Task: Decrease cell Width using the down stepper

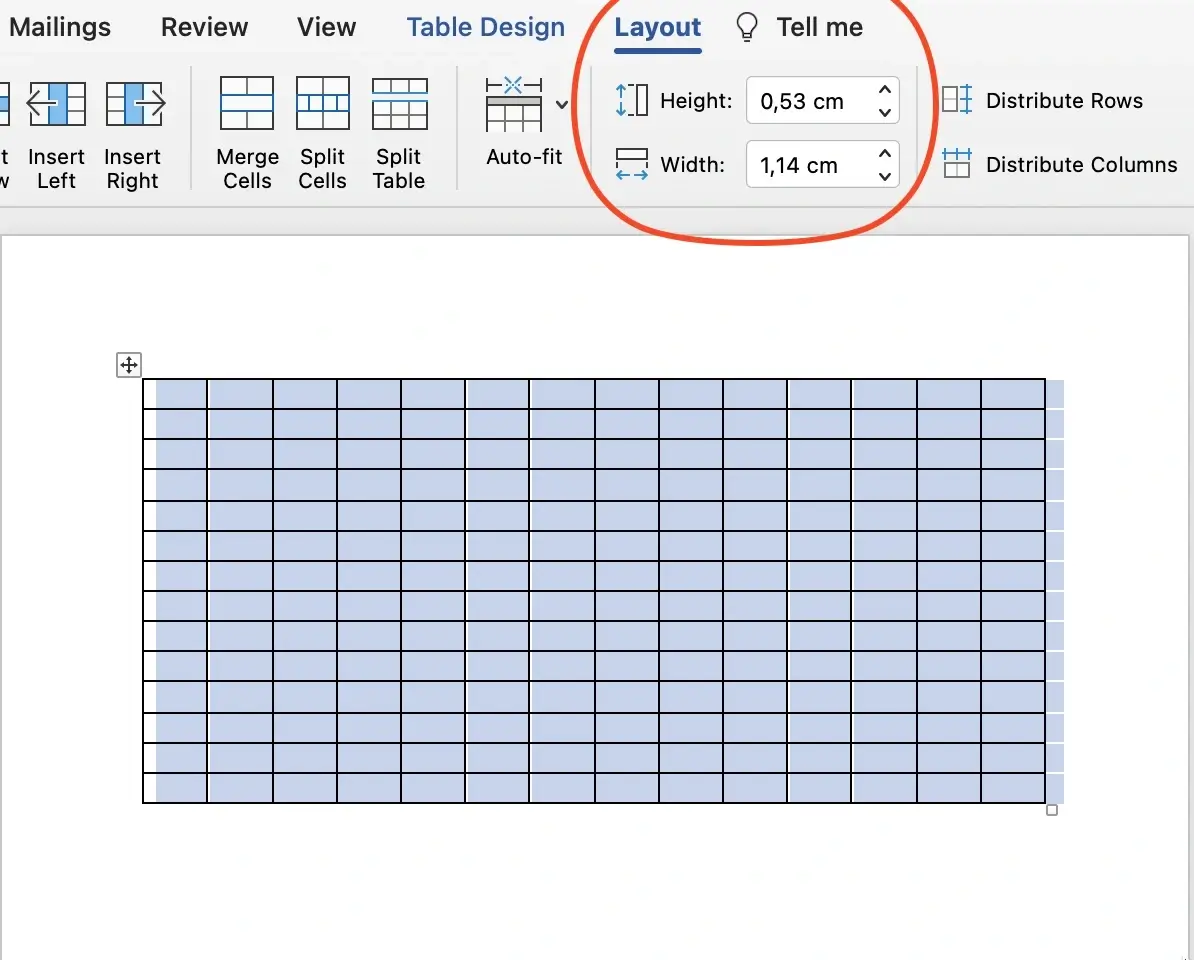Action: click(884, 174)
